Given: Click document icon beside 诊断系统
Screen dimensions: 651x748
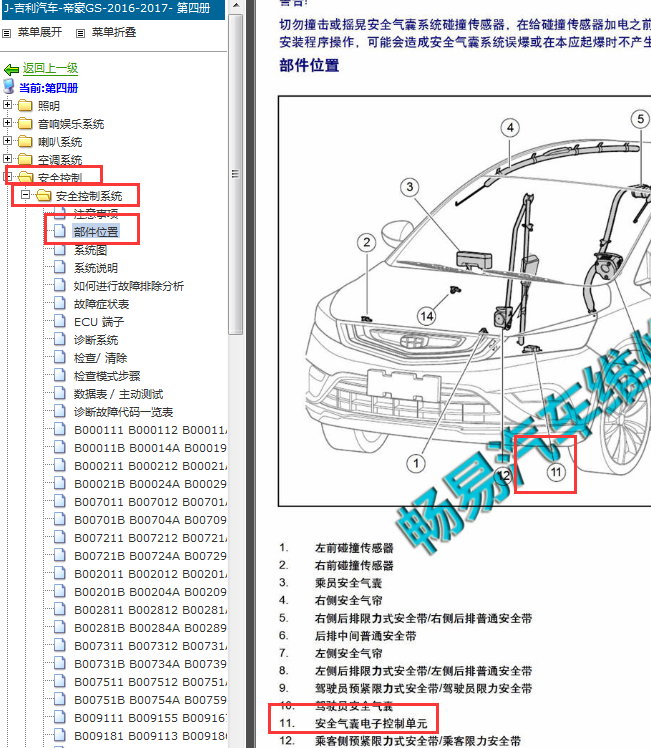Looking at the screenshot, I should coord(60,339).
